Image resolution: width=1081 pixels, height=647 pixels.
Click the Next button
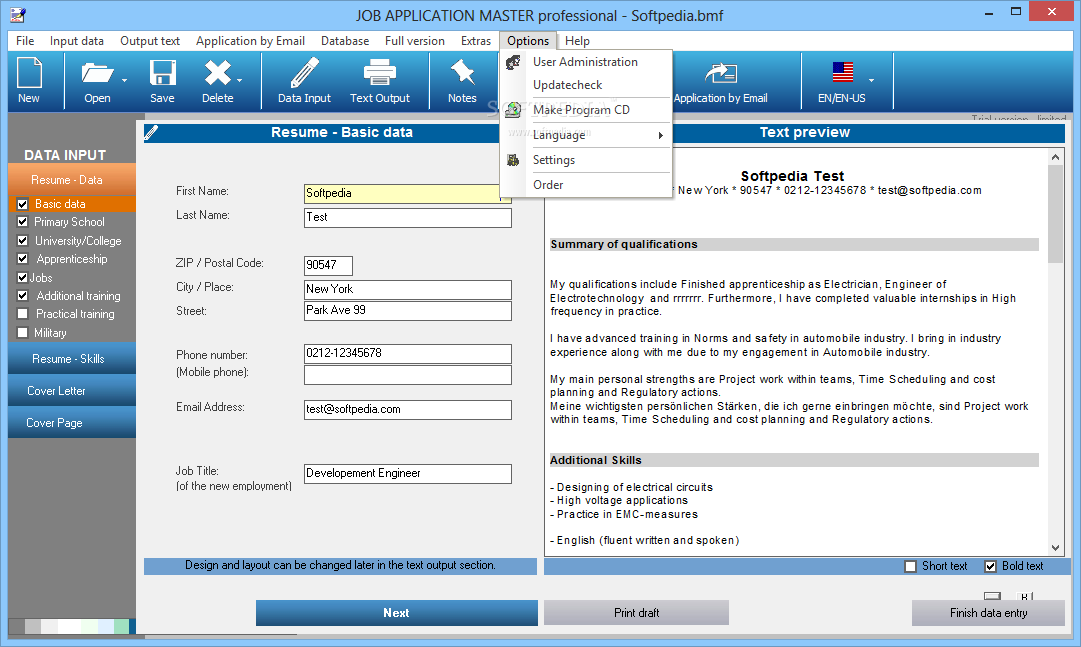tap(396, 613)
